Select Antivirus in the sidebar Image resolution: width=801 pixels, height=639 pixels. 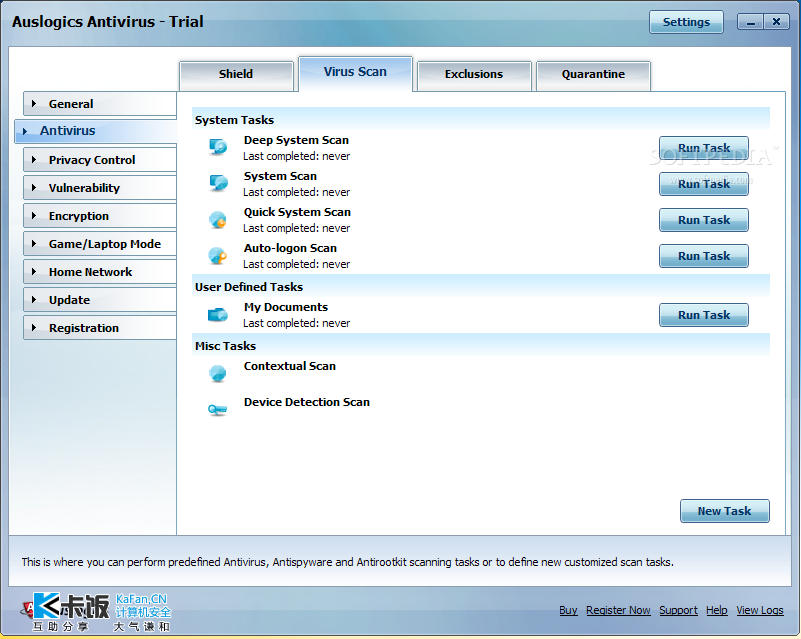(x=96, y=131)
